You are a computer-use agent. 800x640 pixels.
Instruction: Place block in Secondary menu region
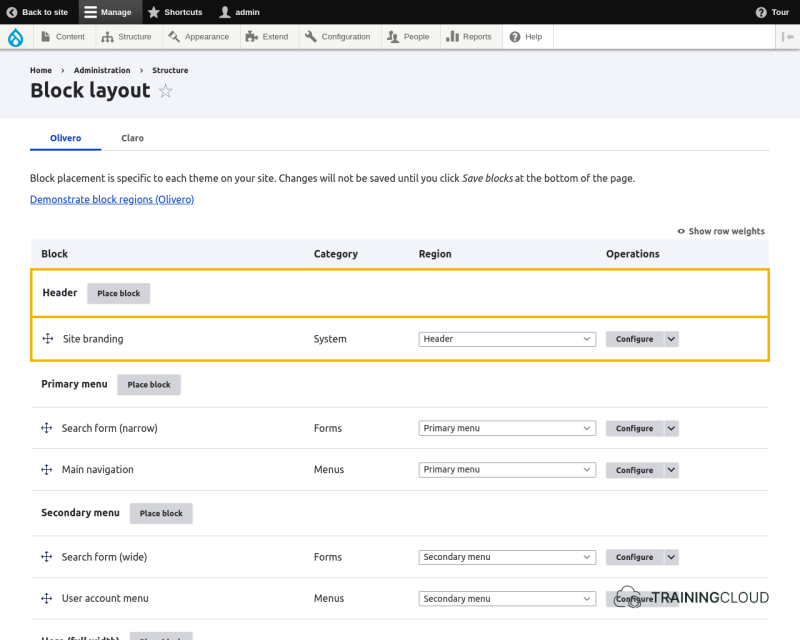point(161,513)
